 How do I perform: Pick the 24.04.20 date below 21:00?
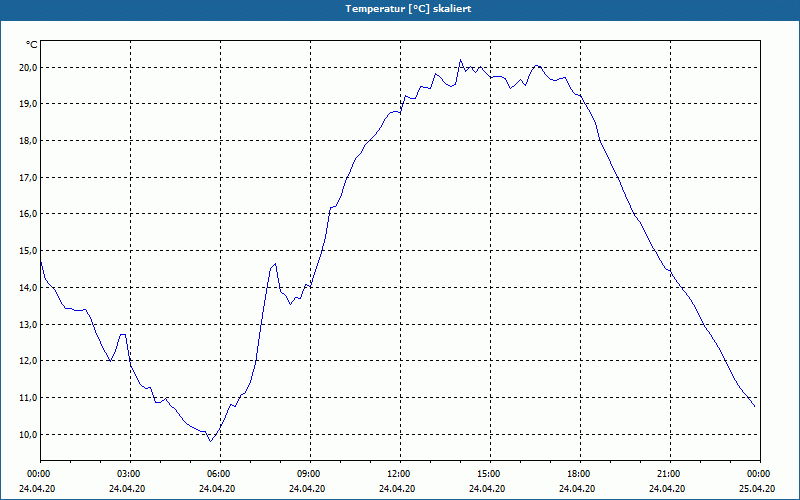pos(667,488)
